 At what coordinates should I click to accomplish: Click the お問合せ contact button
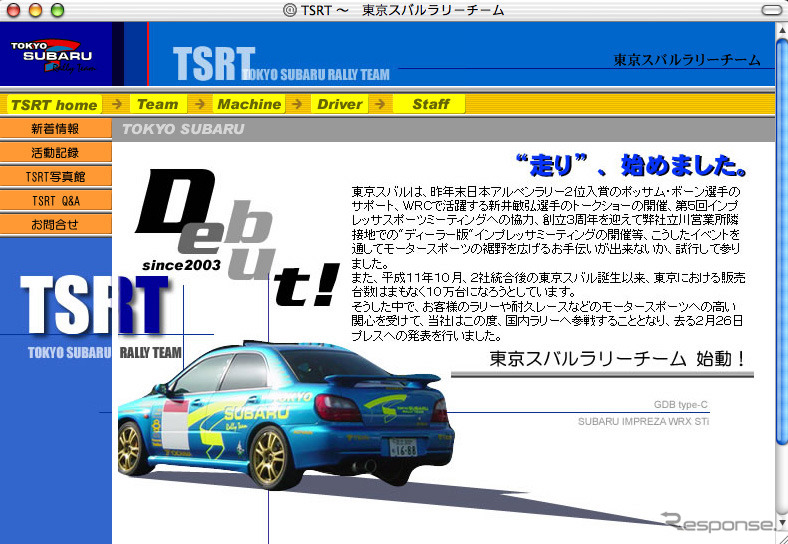(55, 225)
